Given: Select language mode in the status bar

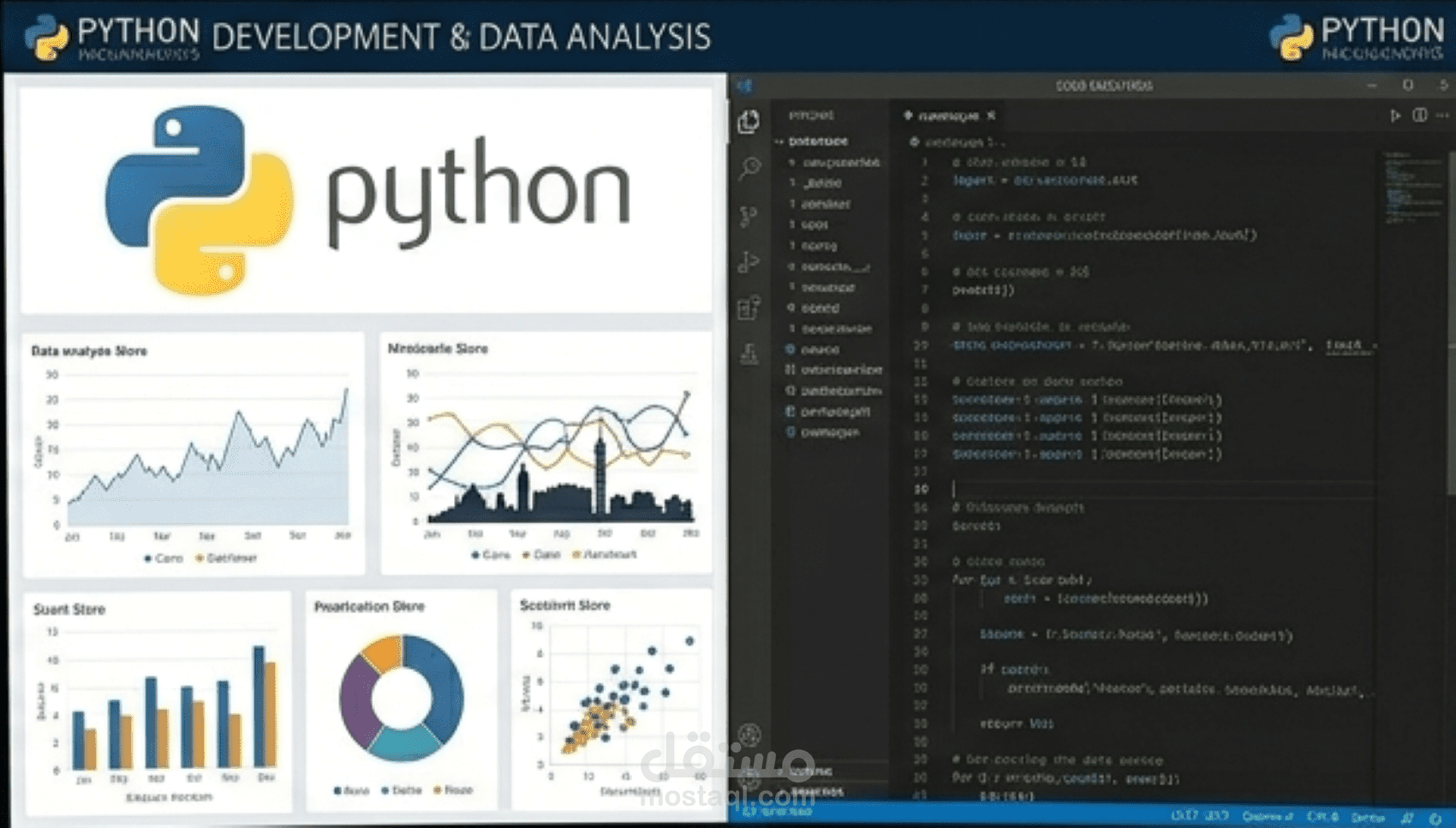Looking at the screenshot, I should [x=1368, y=817].
